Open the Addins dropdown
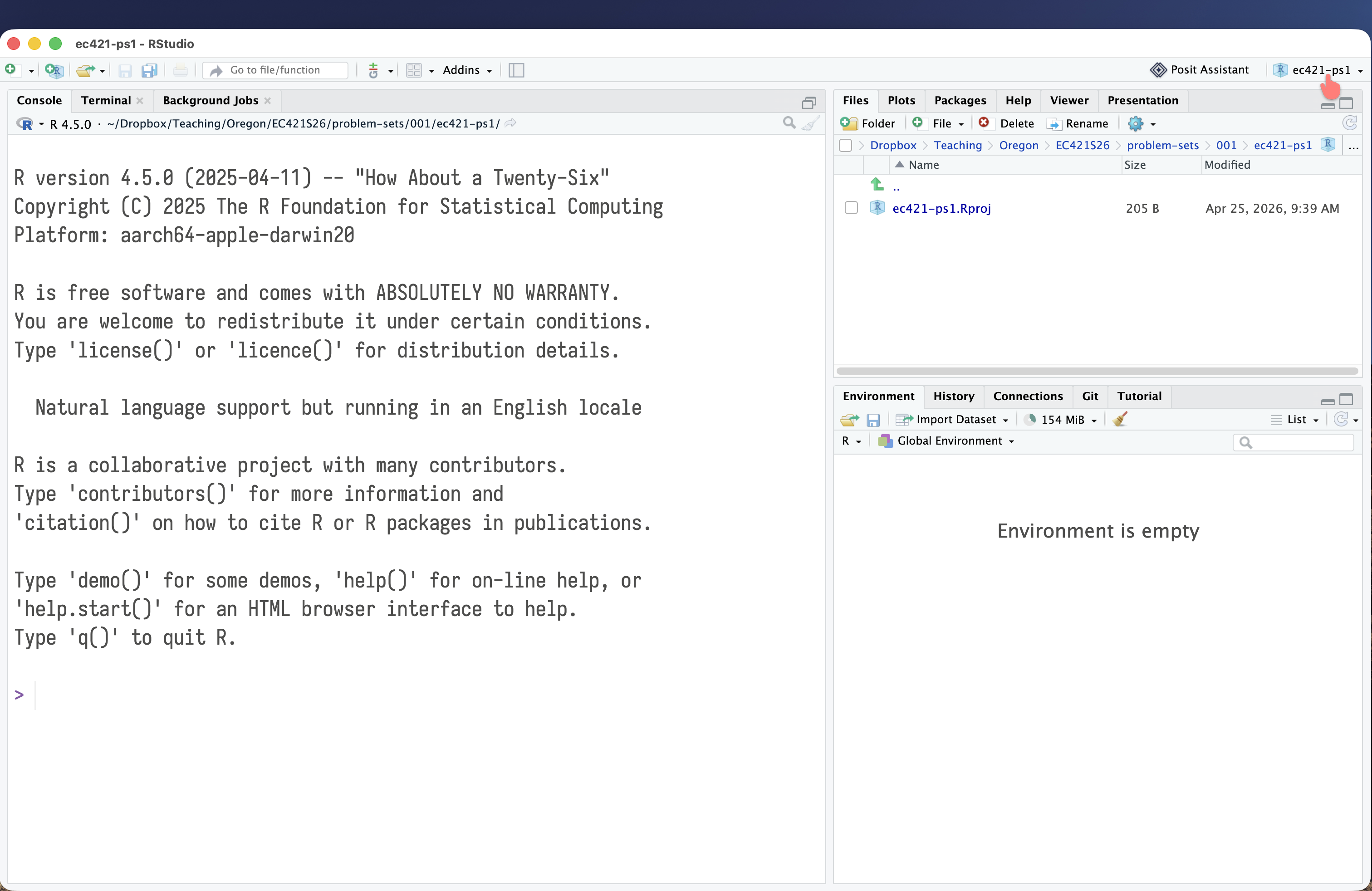 (x=467, y=70)
